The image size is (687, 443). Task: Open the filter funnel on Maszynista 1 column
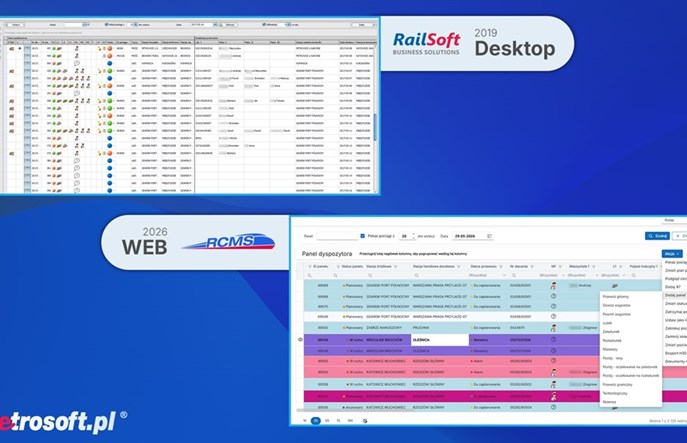pyautogui.click(x=594, y=266)
